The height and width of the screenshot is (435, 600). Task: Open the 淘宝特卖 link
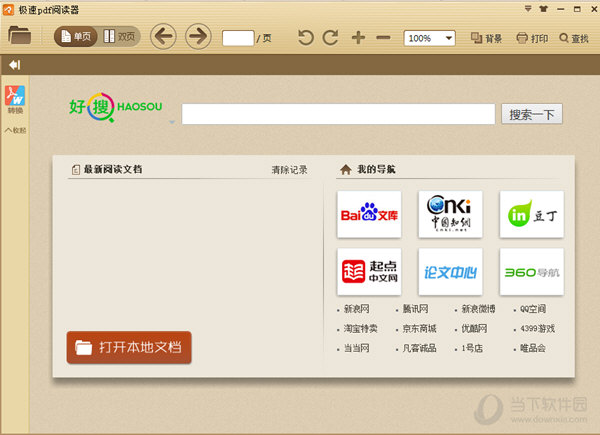[360, 329]
